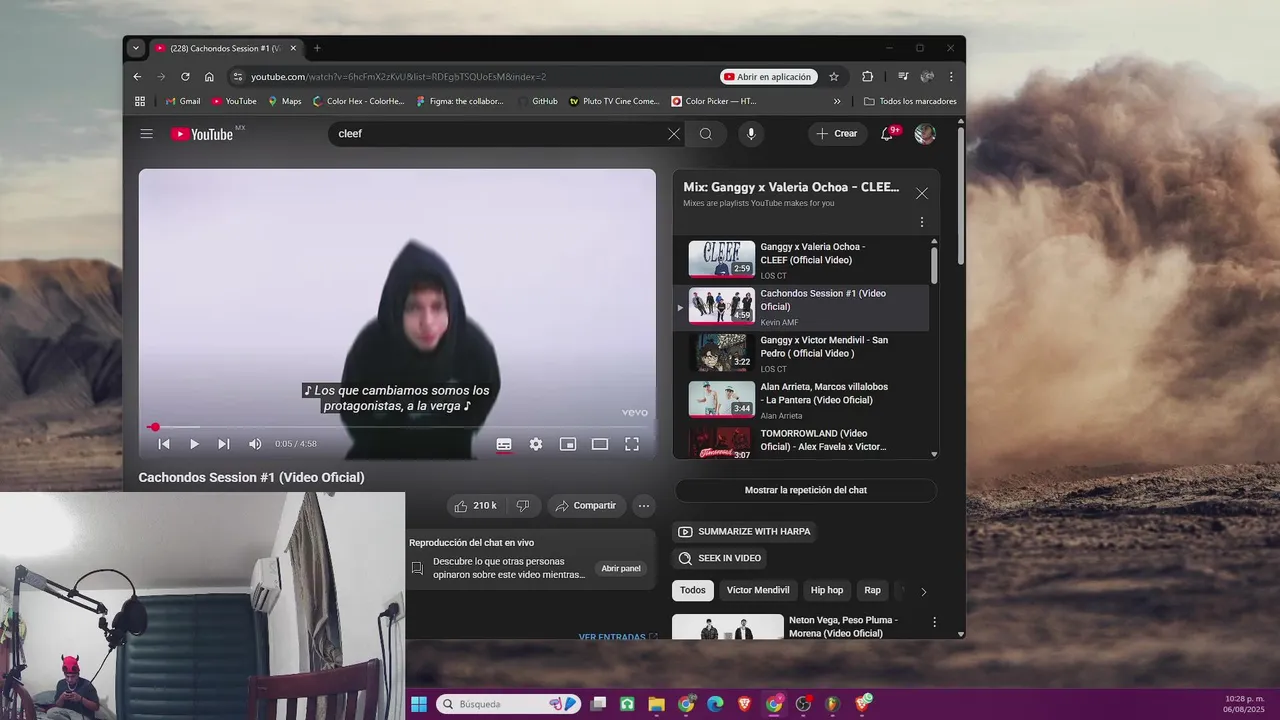
Task: Open the Chrome tab search dropdown
Action: (x=137, y=48)
